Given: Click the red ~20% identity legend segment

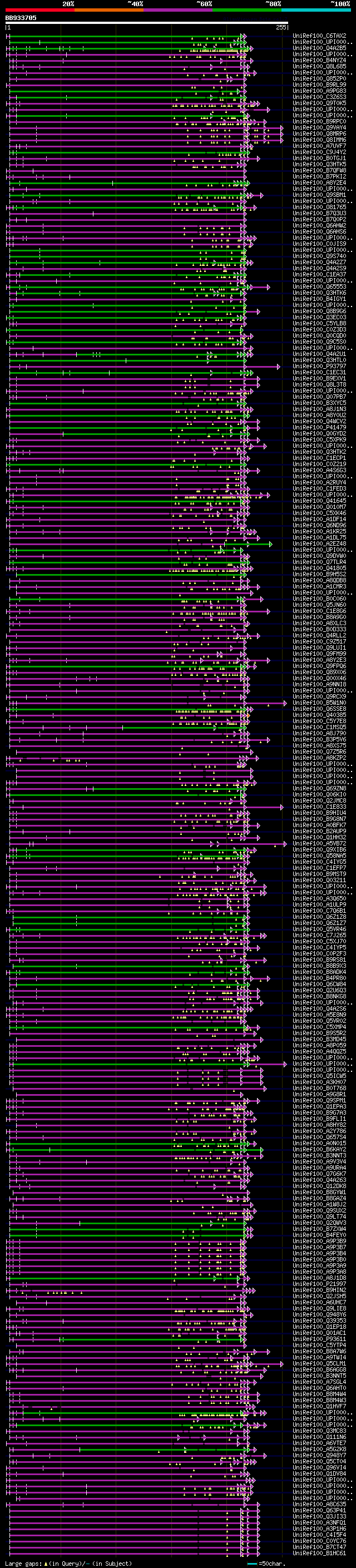Looking at the screenshot, I should (x=39, y=11).
